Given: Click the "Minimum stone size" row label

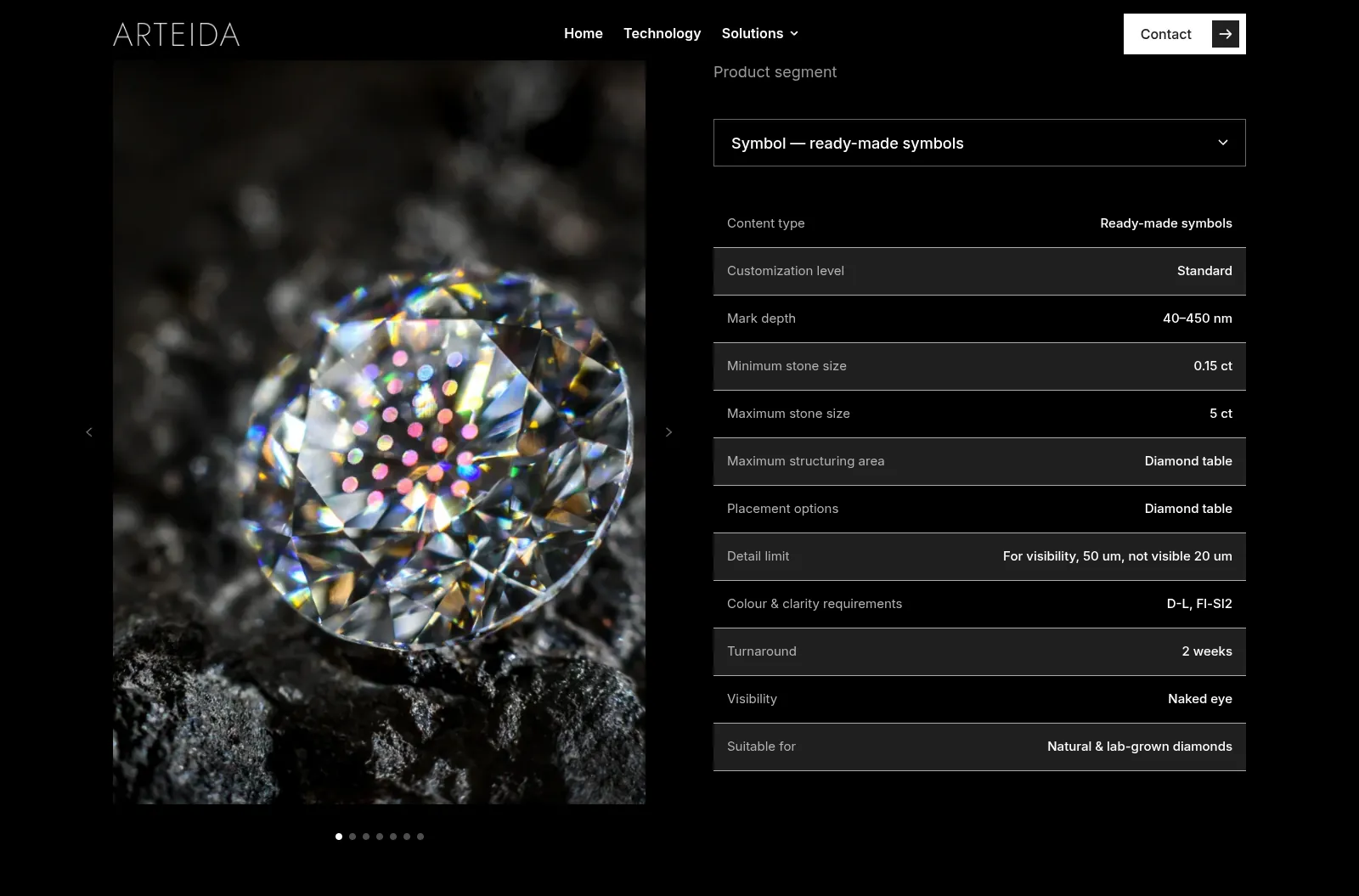Looking at the screenshot, I should [x=787, y=366].
